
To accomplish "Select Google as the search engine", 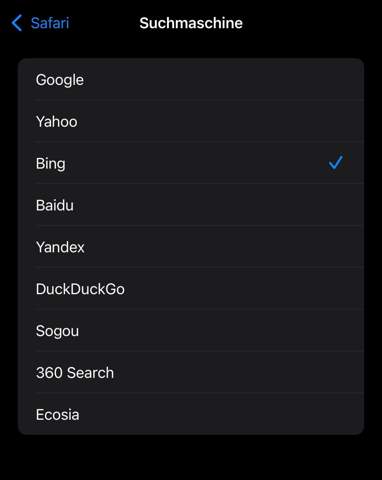I will (x=191, y=80).
